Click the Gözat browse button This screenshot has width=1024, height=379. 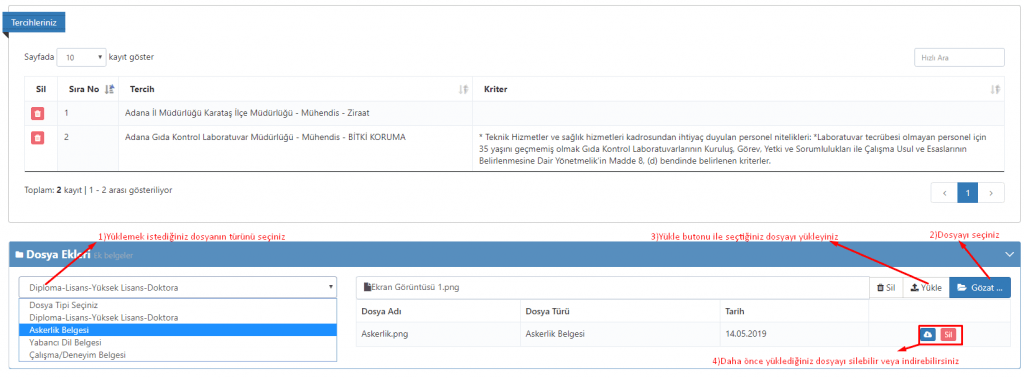(980, 288)
